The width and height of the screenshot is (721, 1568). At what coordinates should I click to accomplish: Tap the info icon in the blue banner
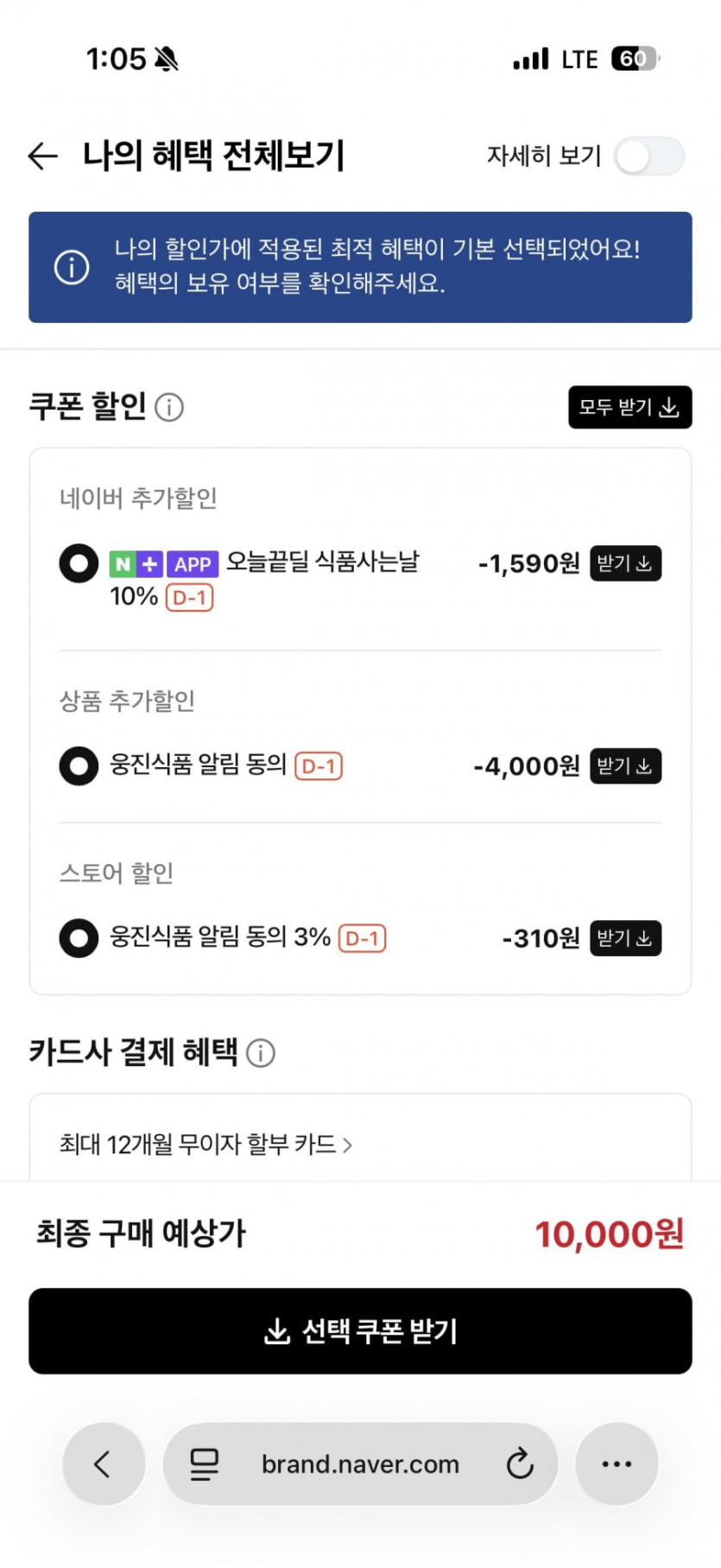pyautogui.click(x=72, y=267)
